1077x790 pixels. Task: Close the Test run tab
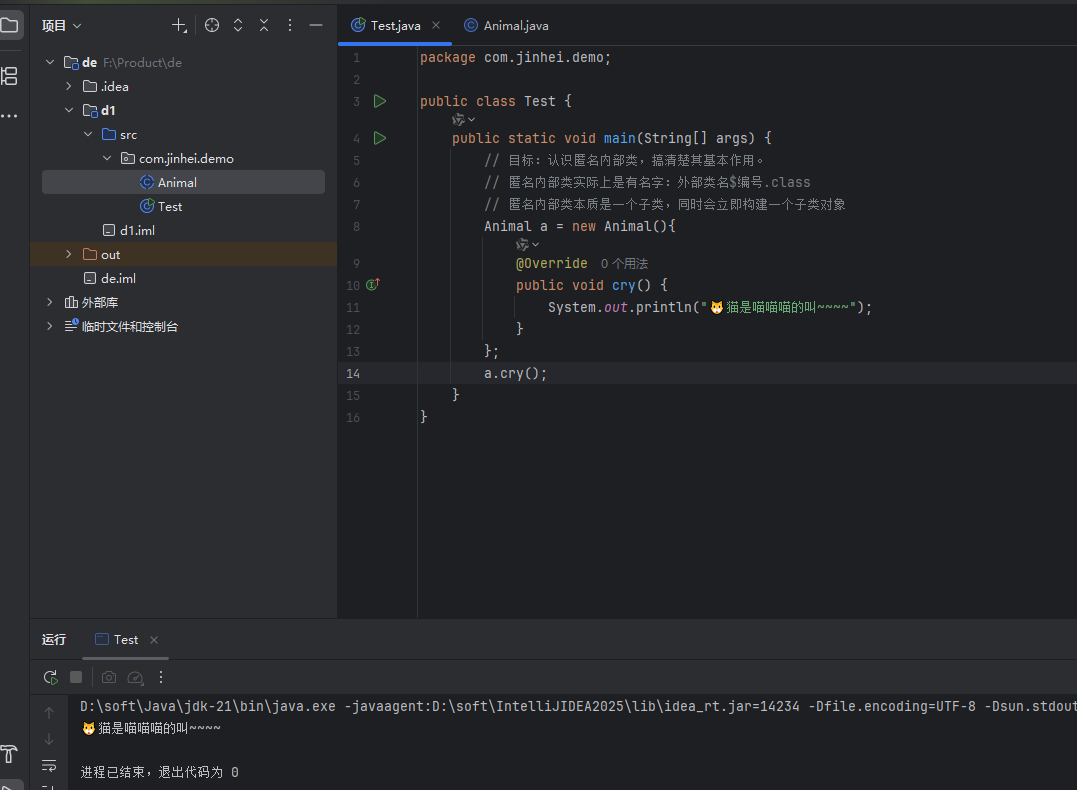click(x=154, y=640)
